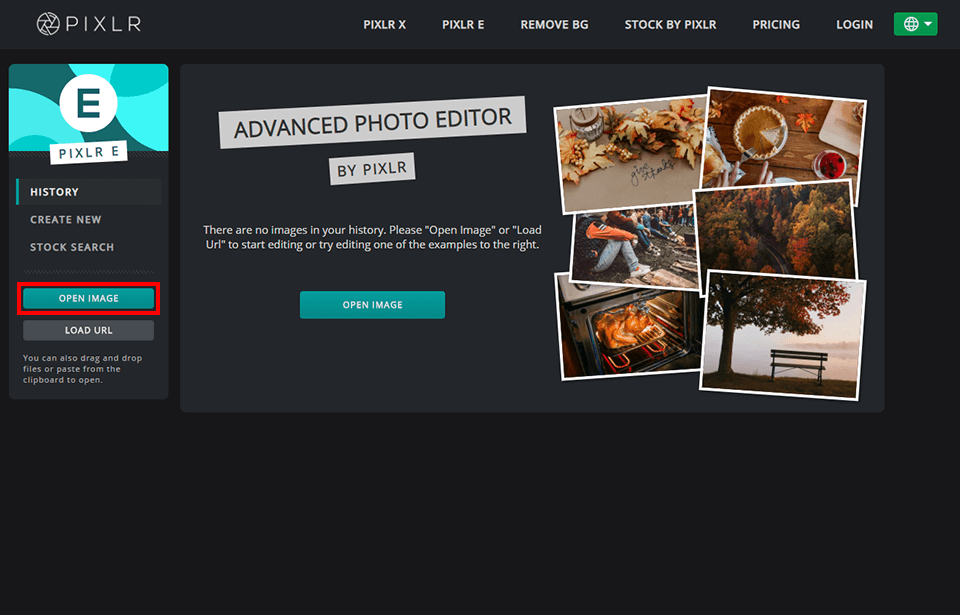Open the pumpkin pie example photo

[x=784, y=144]
